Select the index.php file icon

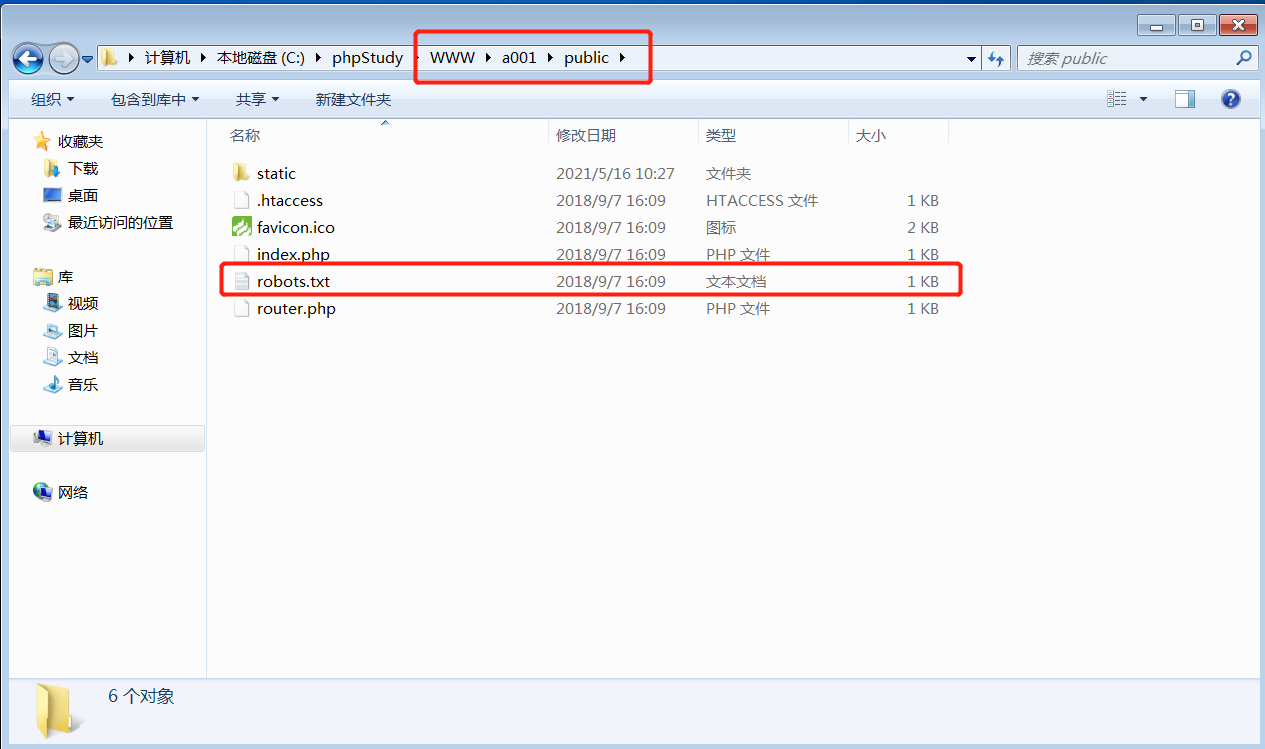241,254
